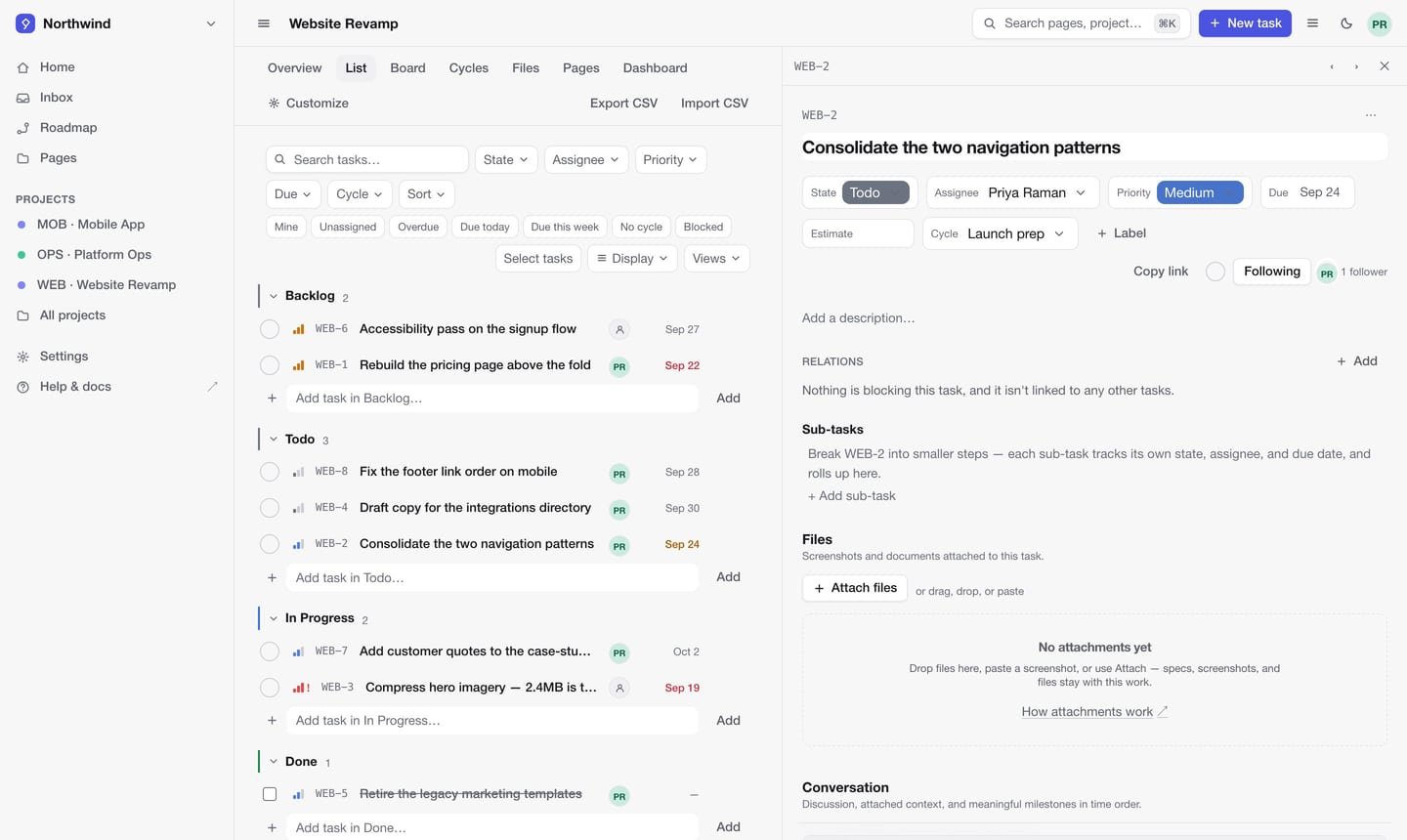
Task: Go to next task using the right arrow
Action: coord(1356,66)
